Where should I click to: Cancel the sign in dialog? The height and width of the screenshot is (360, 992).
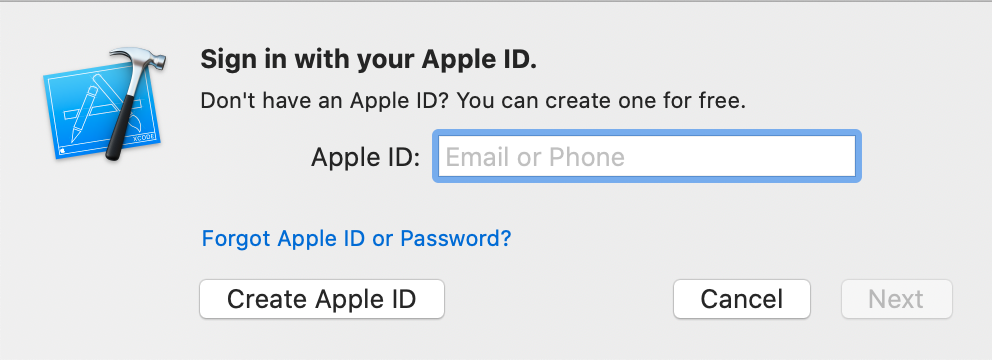click(741, 299)
